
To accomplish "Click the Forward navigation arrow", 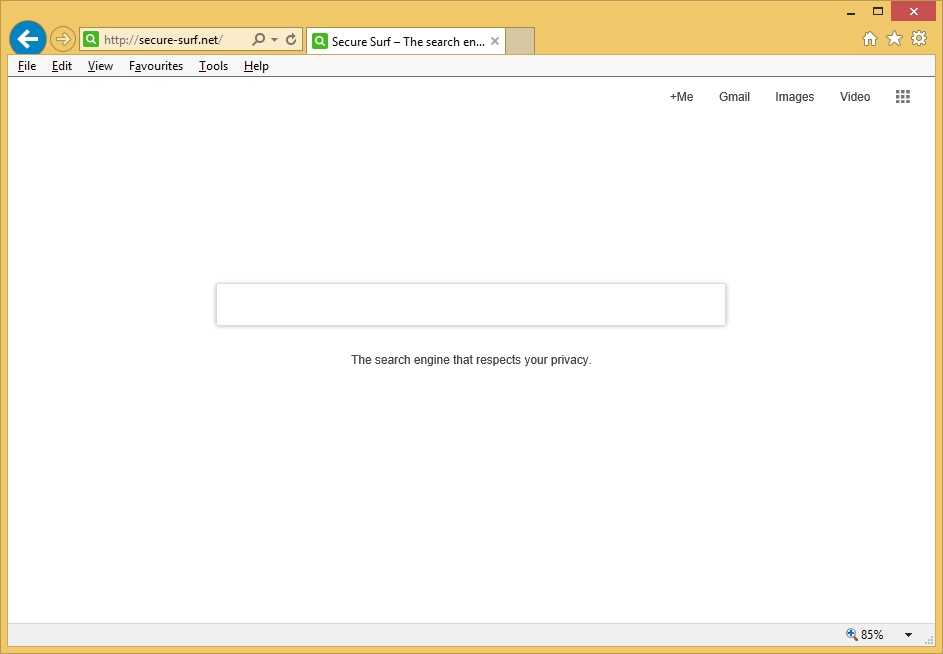I will tap(63, 39).
